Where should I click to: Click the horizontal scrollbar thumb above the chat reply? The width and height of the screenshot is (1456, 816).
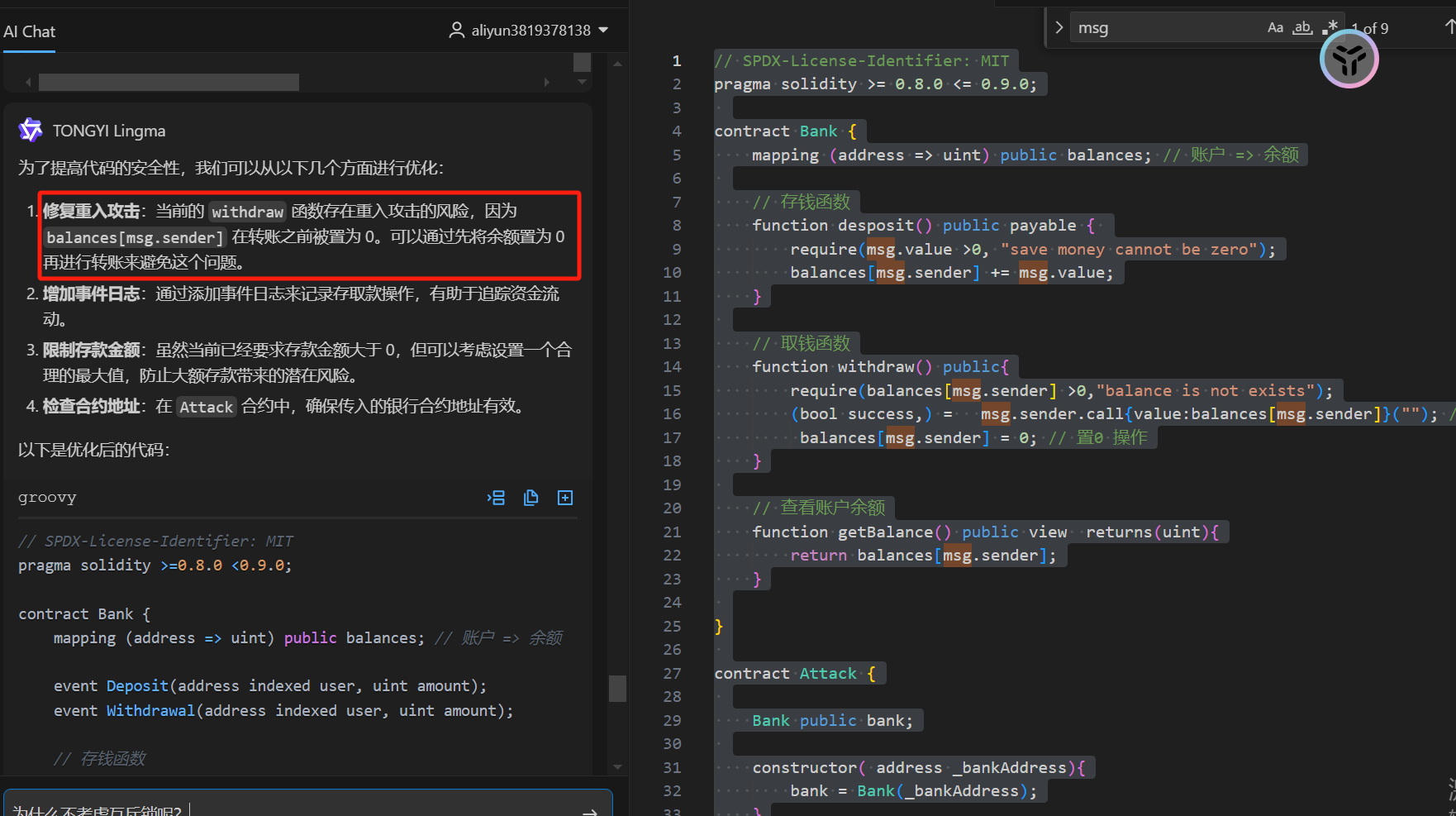(169, 82)
